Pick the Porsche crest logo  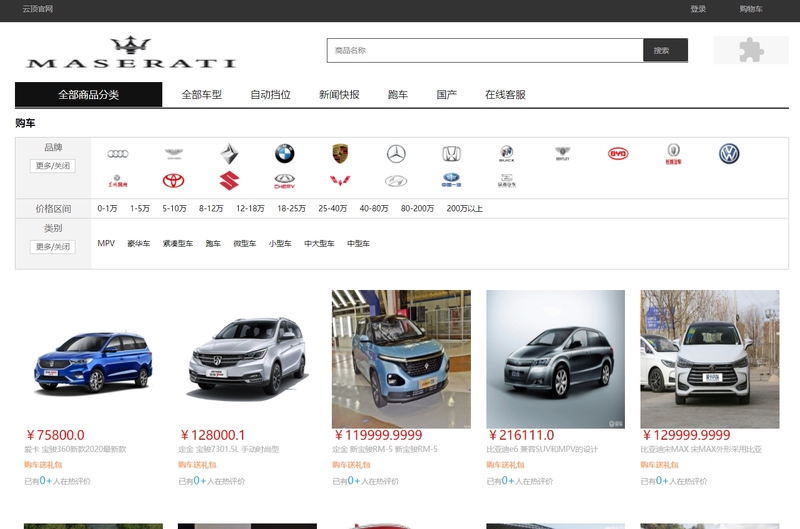[x=340, y=154]
